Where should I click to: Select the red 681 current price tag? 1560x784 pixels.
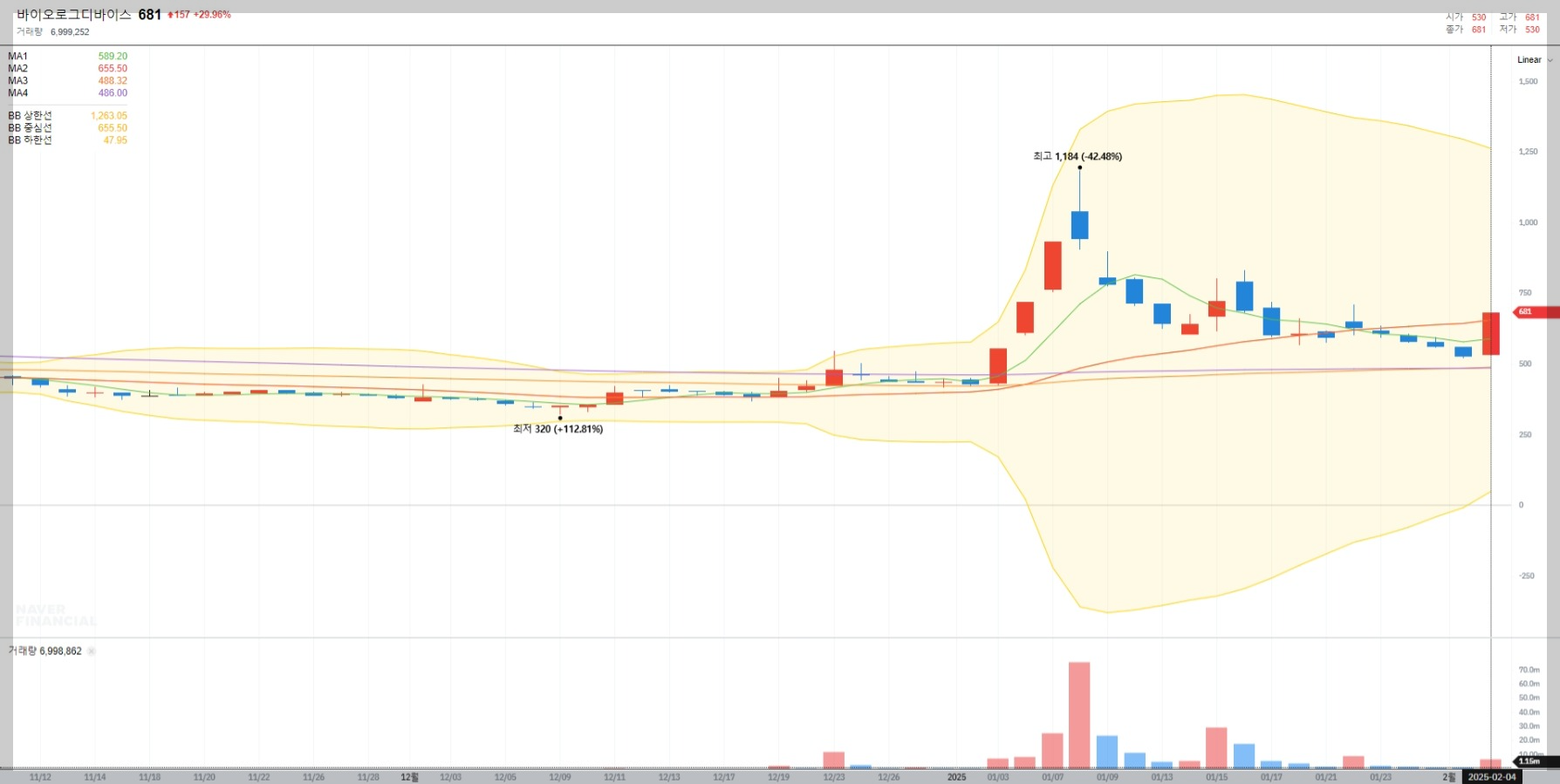(x=1536, y=312)
